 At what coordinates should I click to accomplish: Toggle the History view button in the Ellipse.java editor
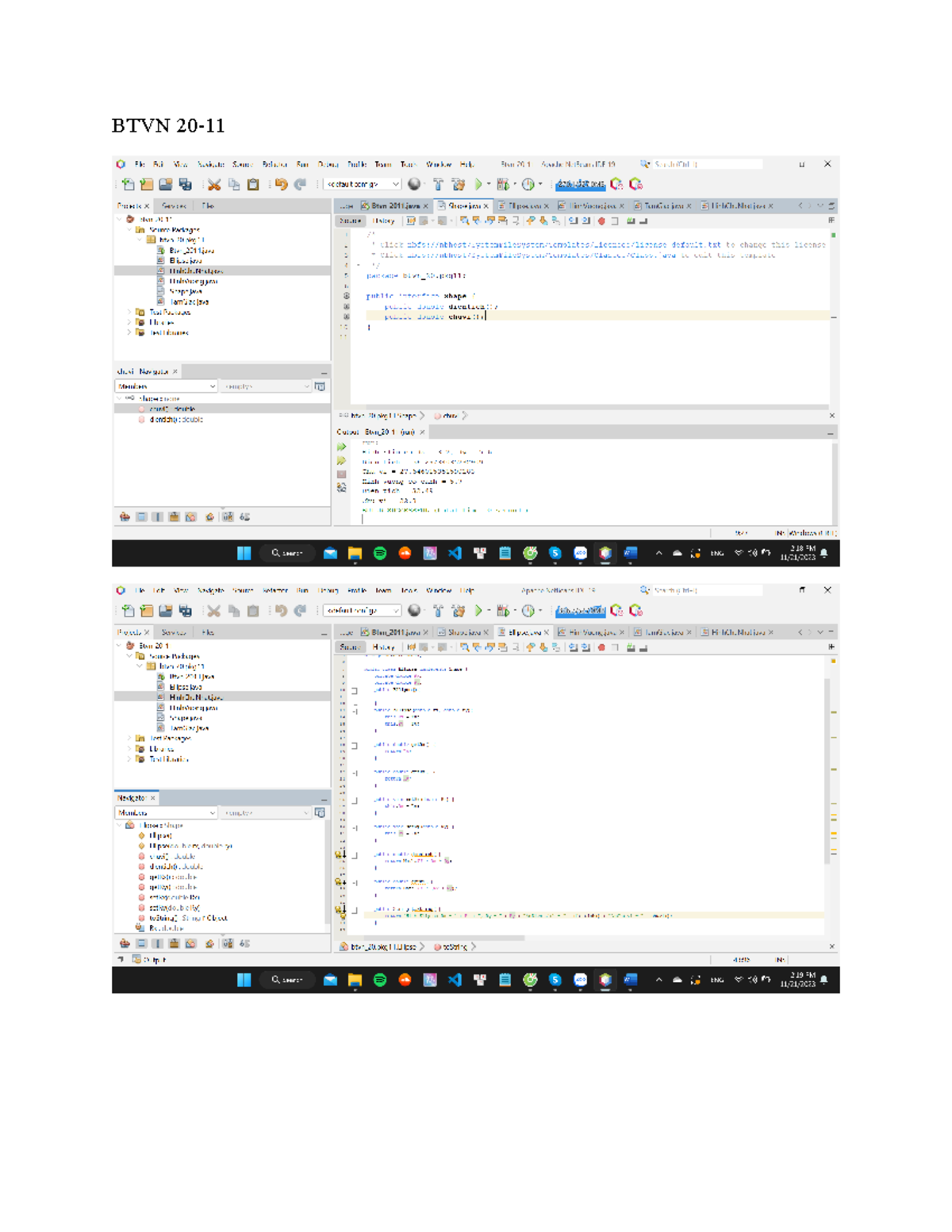point(383,647)
